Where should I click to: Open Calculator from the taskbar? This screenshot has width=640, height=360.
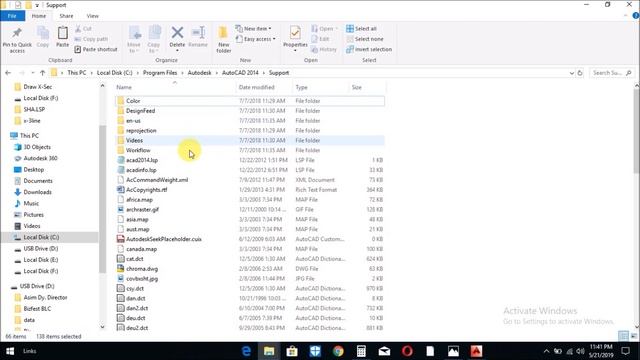pyautogui.click(x=361, y=351)
